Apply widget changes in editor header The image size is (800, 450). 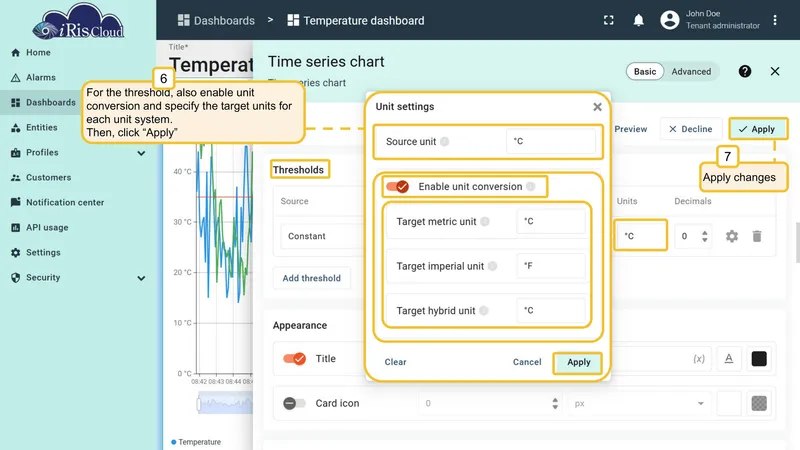pos(757,129)
